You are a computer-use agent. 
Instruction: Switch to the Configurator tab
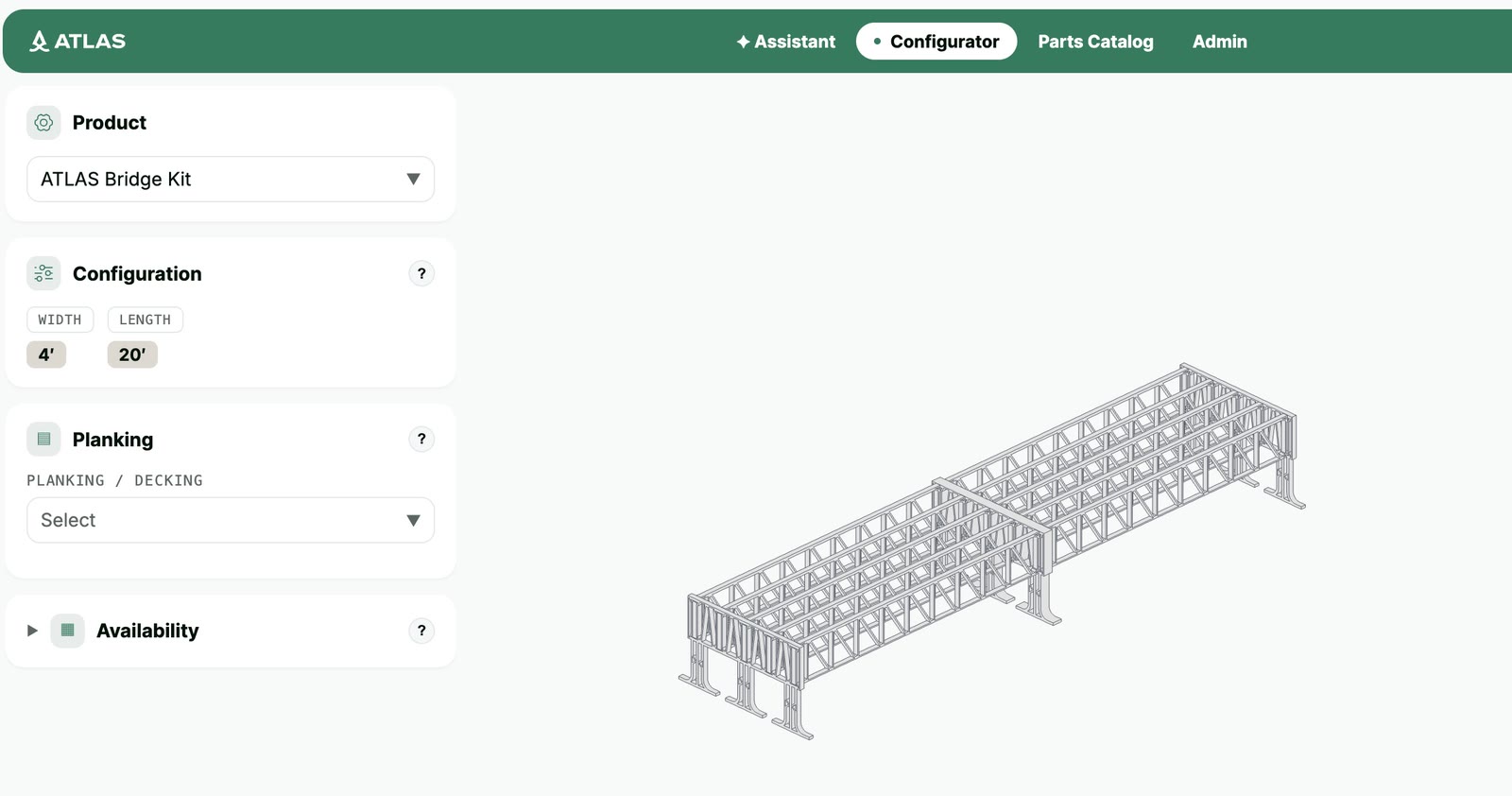pyautogui.click(x=936, y=42)
